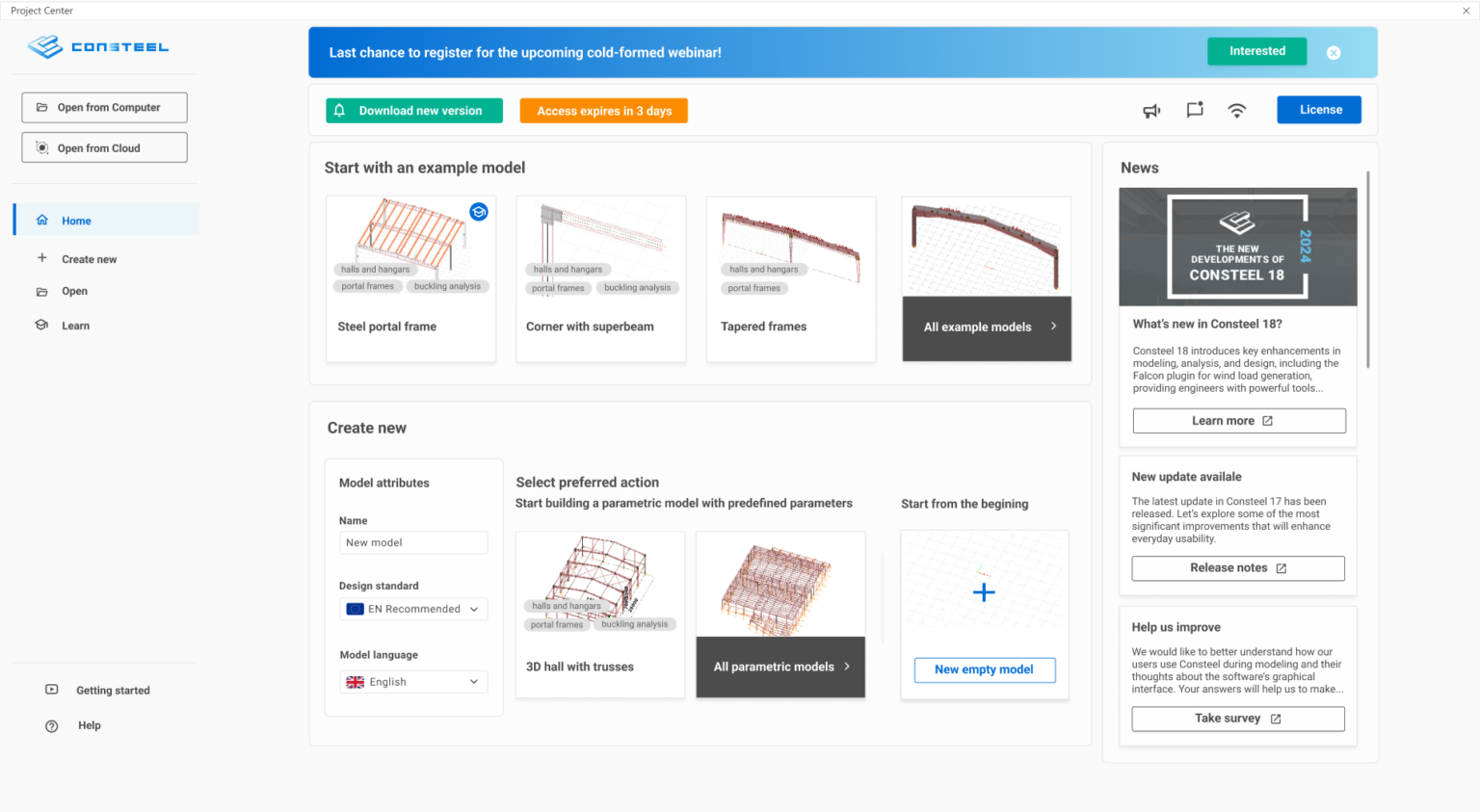
Task: Select Create new in the sidebar
Action: [x=89, y=259]
